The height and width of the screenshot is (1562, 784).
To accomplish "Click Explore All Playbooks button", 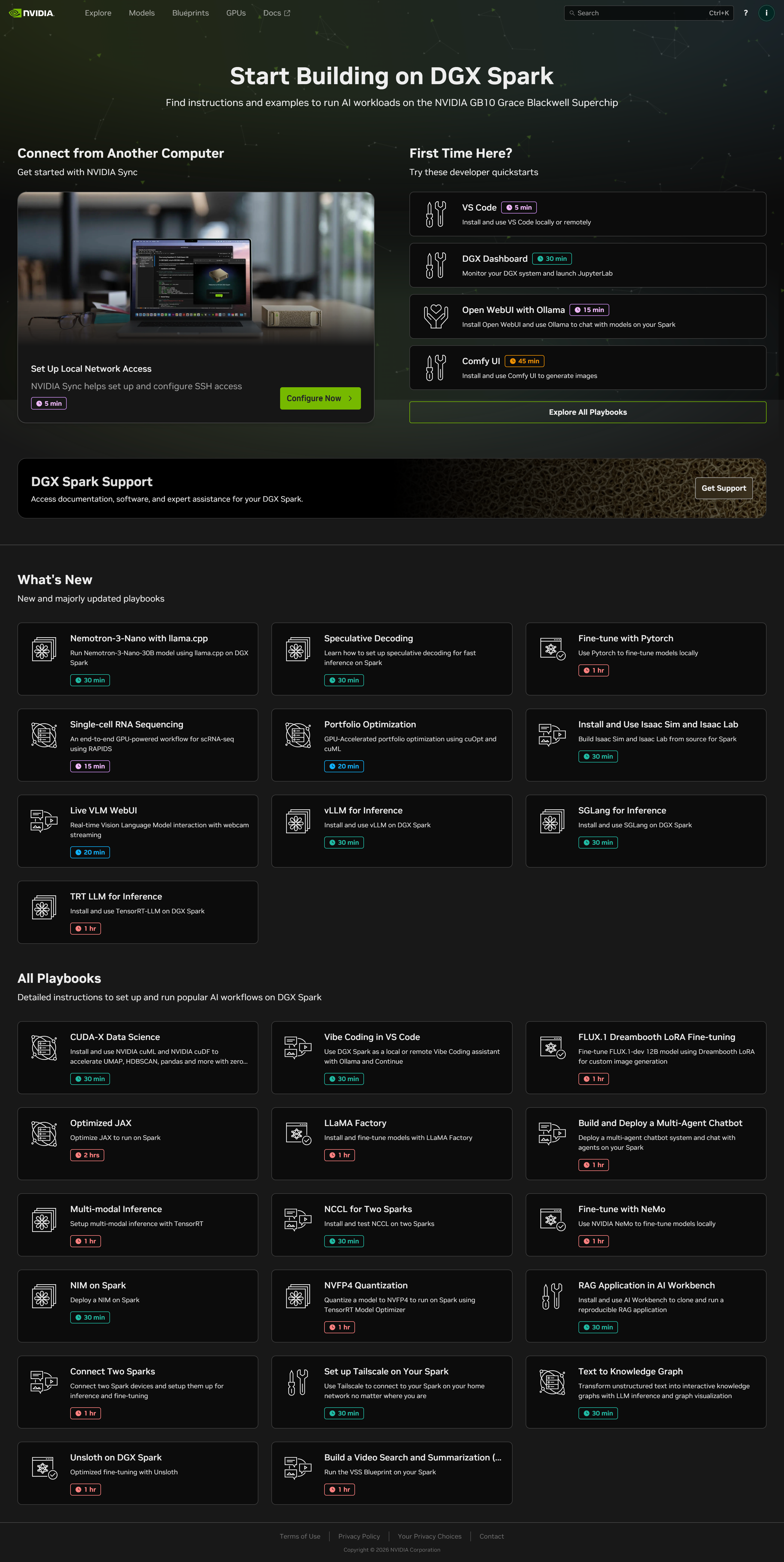I will click(x=587, y=412).
